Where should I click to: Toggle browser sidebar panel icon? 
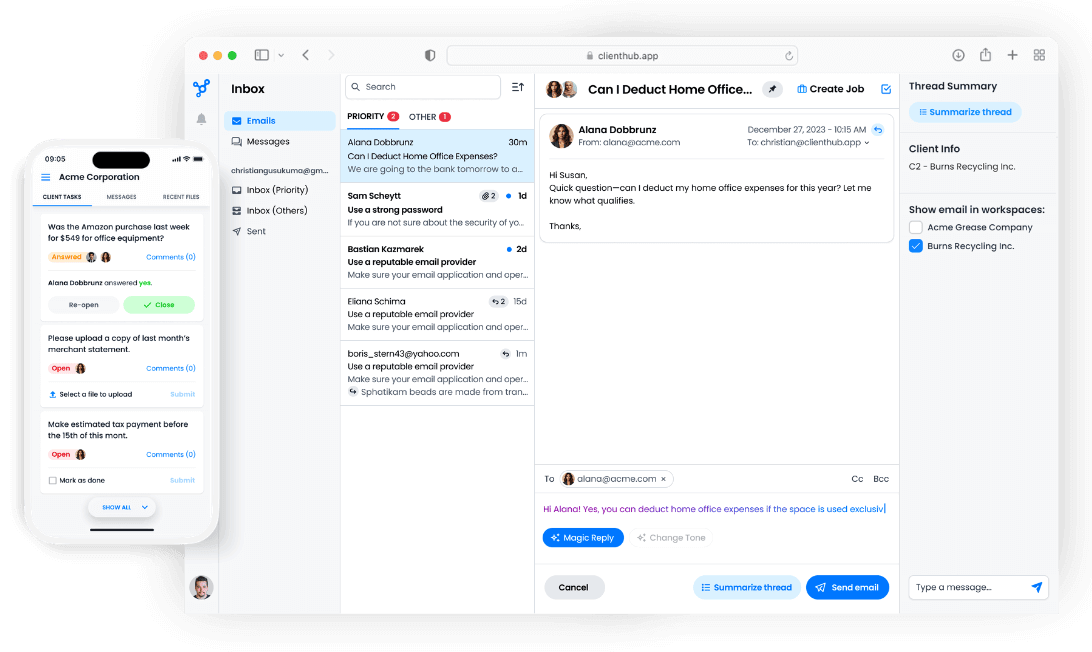tap(262, 55)
